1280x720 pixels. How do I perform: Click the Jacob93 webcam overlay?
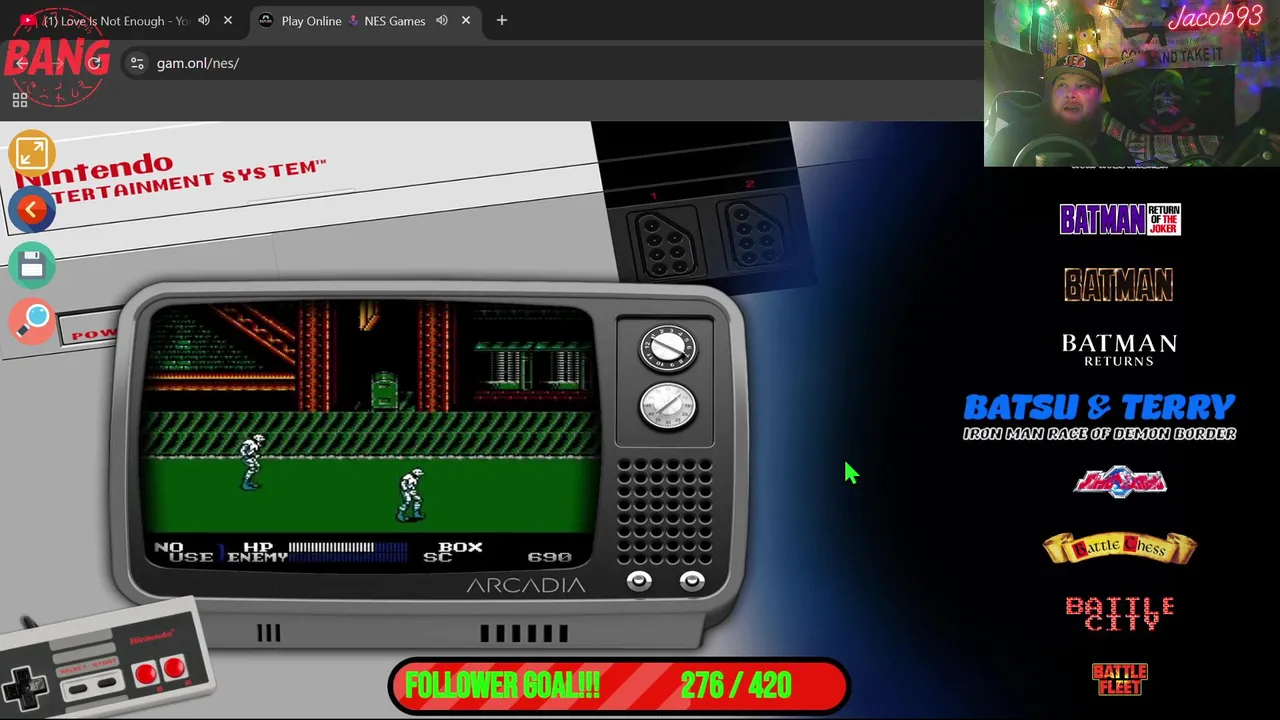point(1132,83)
